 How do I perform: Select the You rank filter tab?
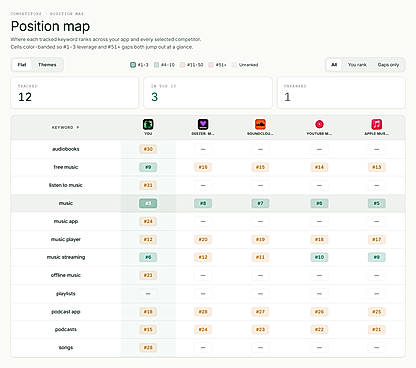[357, 65]
